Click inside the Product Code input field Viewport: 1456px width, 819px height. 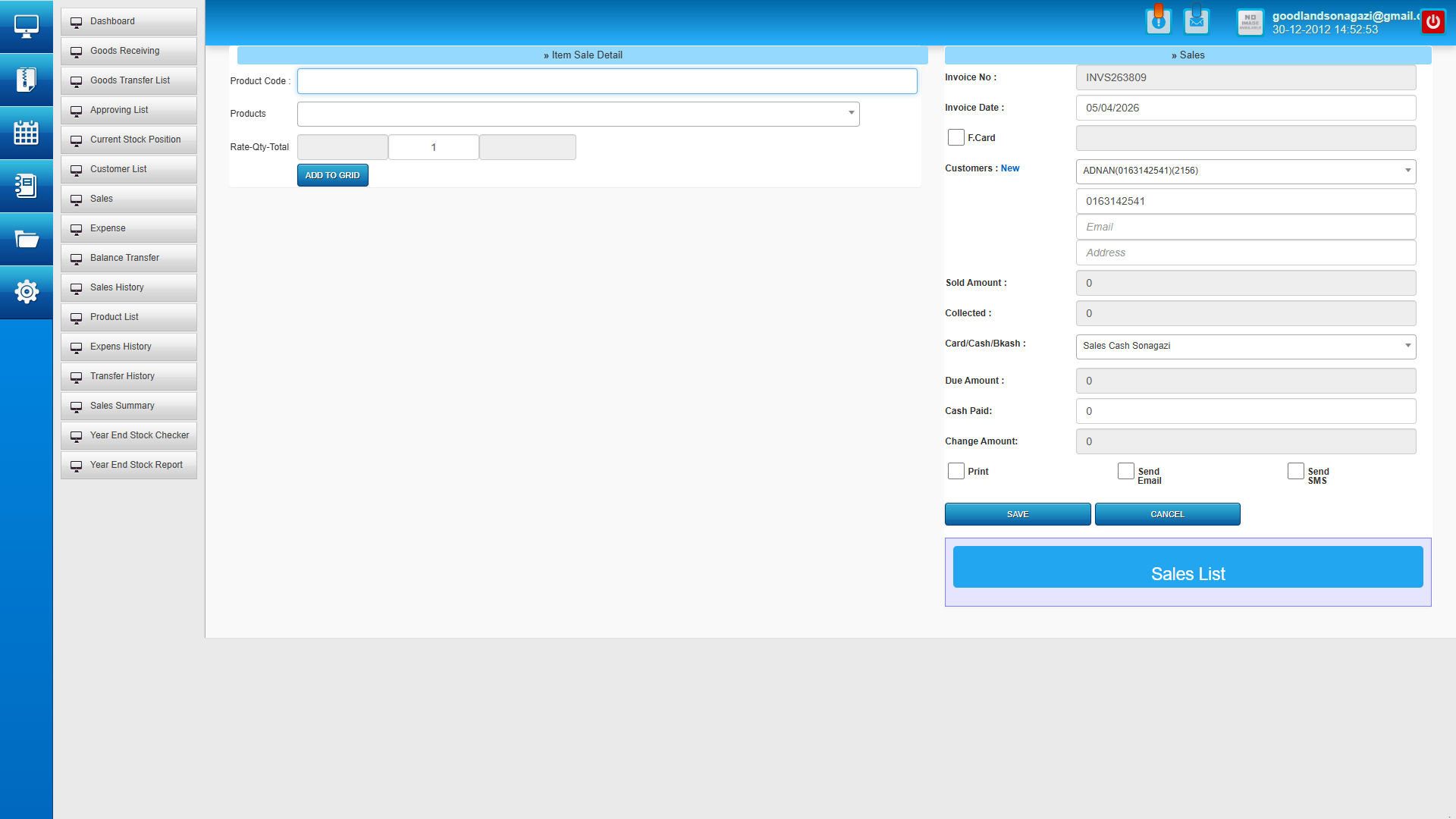coord(607,81)
